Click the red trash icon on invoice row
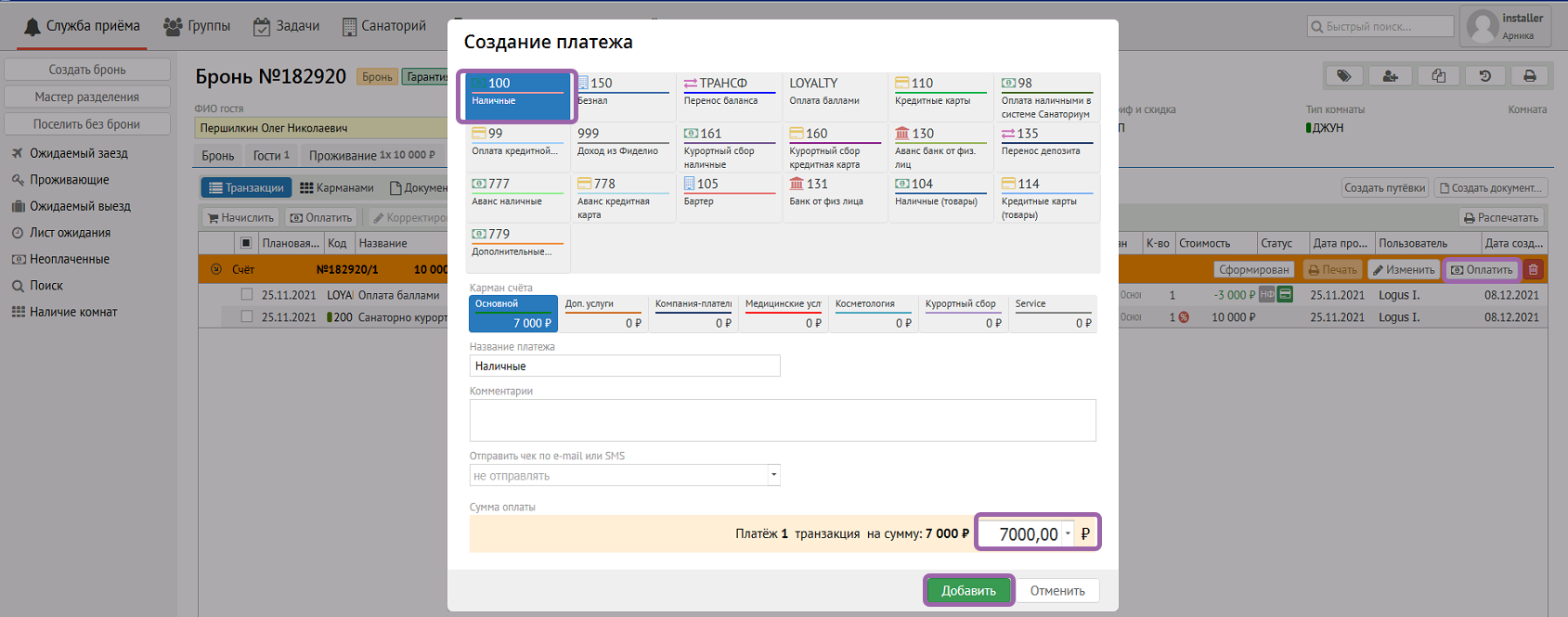Image resolution: width=1568 pixels, height=617 pixels. [x=1534, y=270]
